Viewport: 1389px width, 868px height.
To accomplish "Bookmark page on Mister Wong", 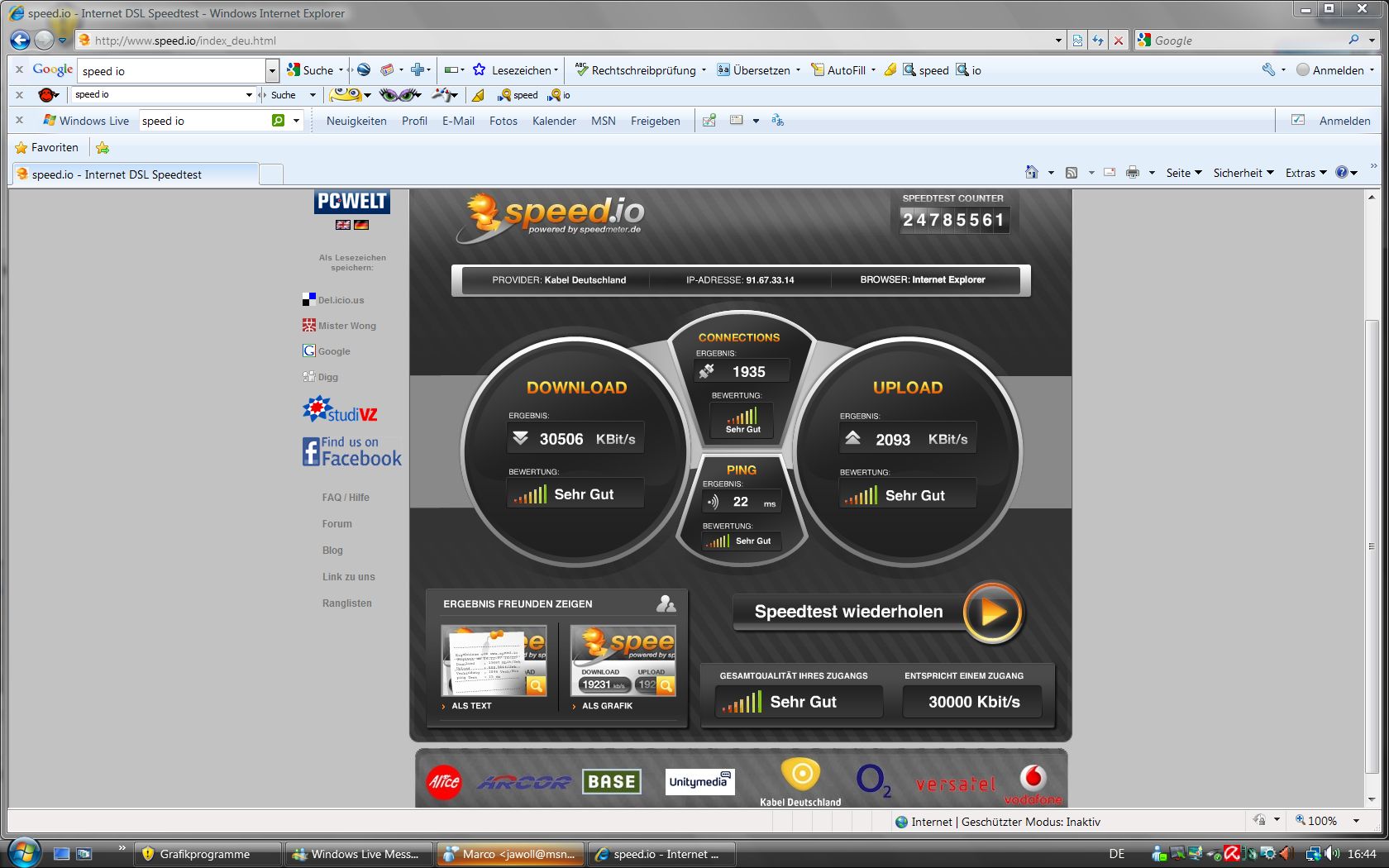I will [339, 326].
